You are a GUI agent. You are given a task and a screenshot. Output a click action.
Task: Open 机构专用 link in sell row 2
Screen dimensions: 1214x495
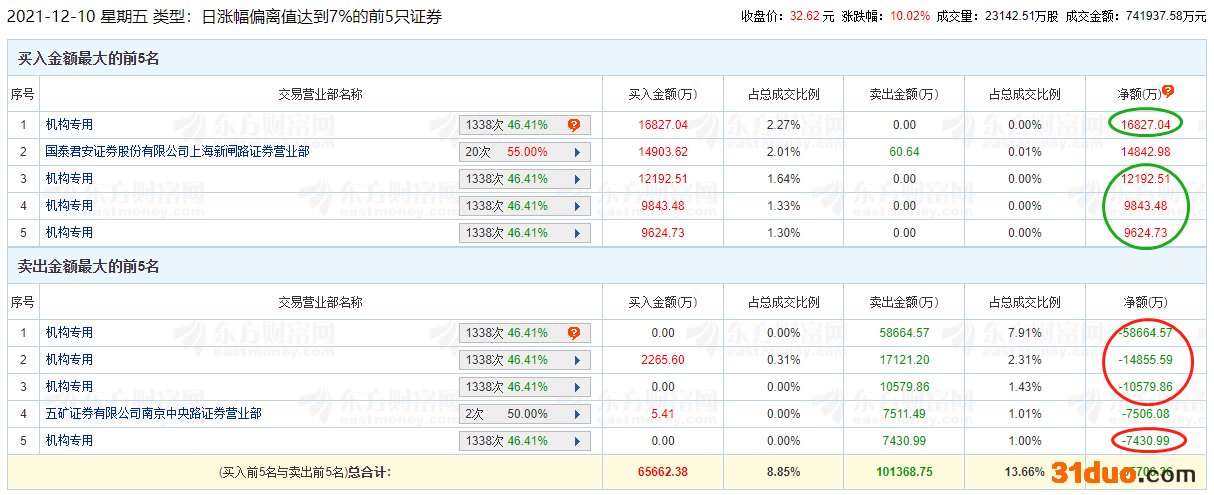(69, 360)
